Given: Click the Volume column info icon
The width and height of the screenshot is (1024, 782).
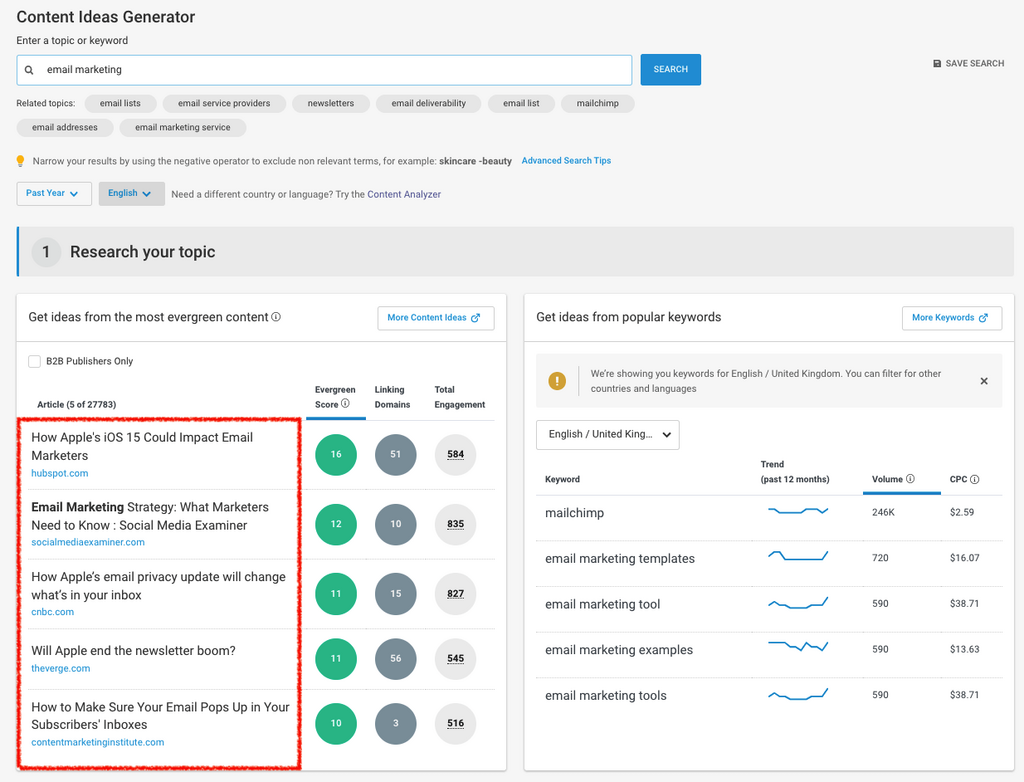Looking at the screenshot, I should (x=910, y=479).
